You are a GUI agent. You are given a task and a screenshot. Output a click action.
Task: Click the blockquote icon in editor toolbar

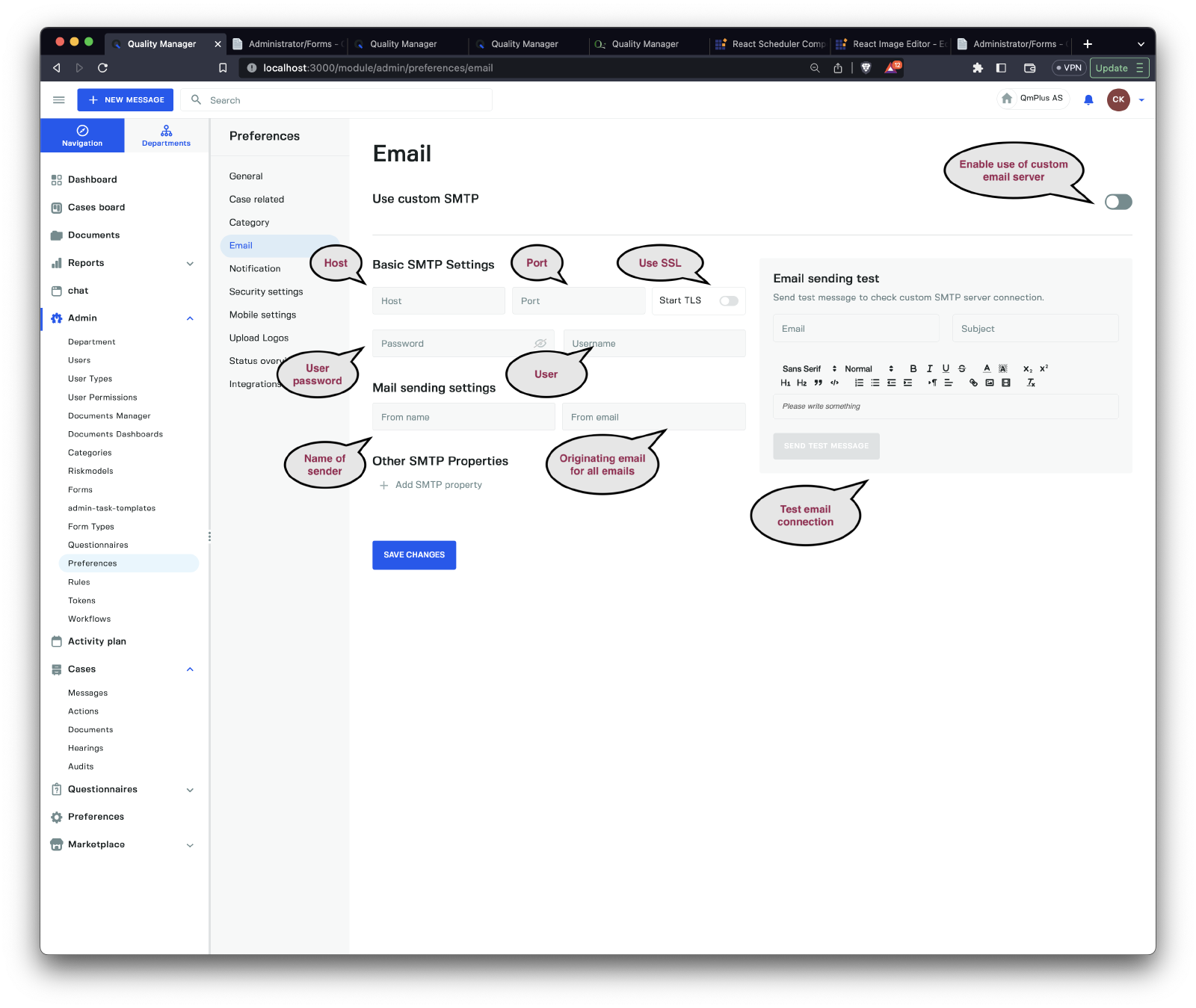pos(818,383)
